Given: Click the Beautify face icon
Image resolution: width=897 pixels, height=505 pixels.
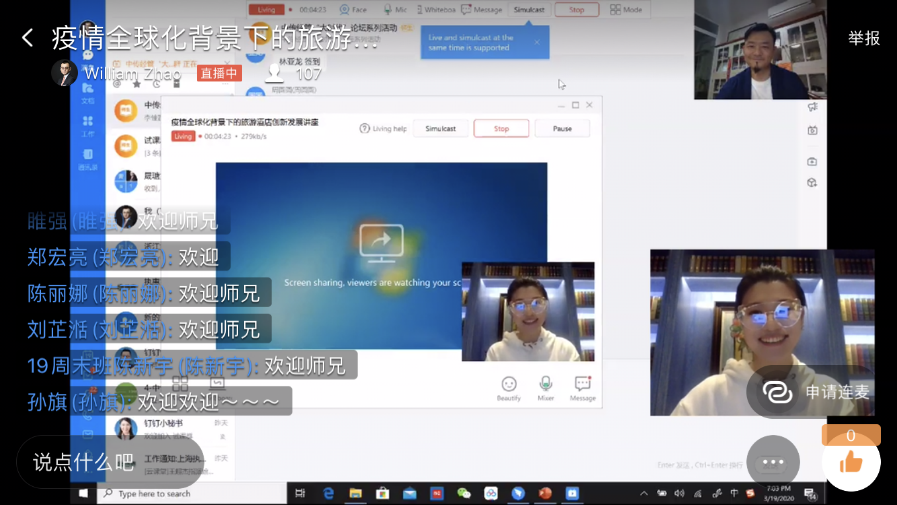Looking at the screenshot, I should pos(509,387).
